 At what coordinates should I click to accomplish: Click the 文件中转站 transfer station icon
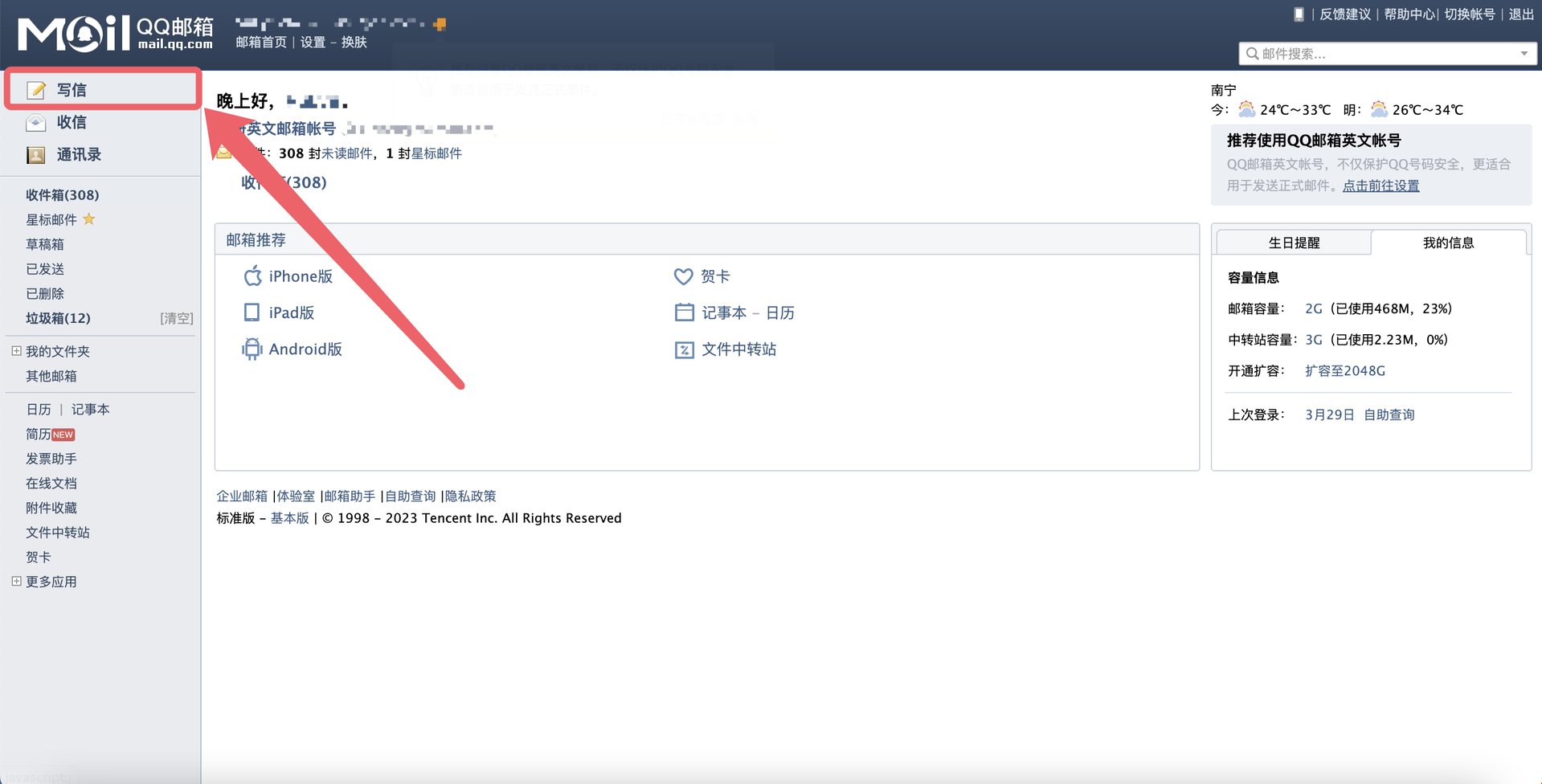pos(684,349)
